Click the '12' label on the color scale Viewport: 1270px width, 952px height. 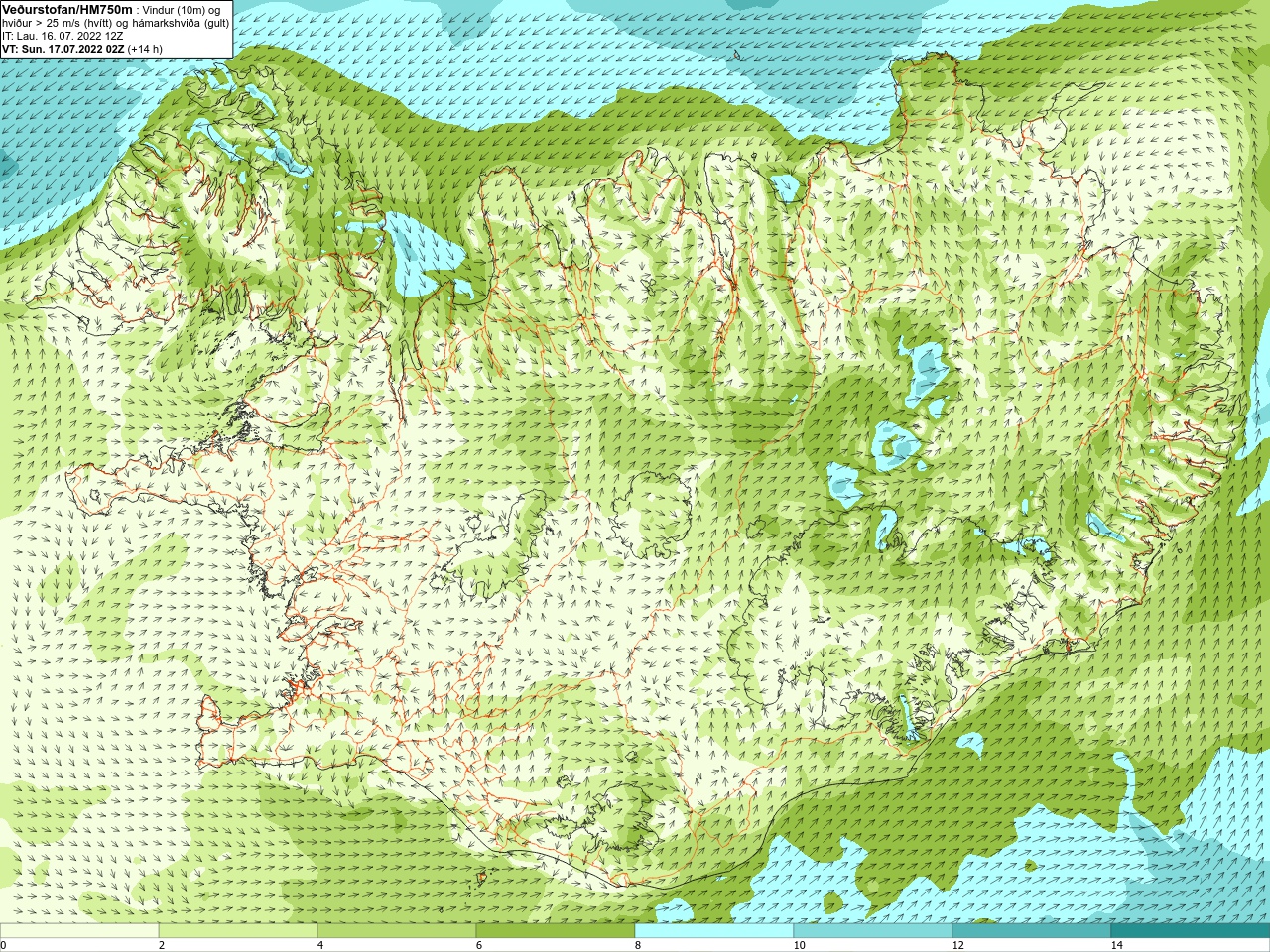point(957,945)
